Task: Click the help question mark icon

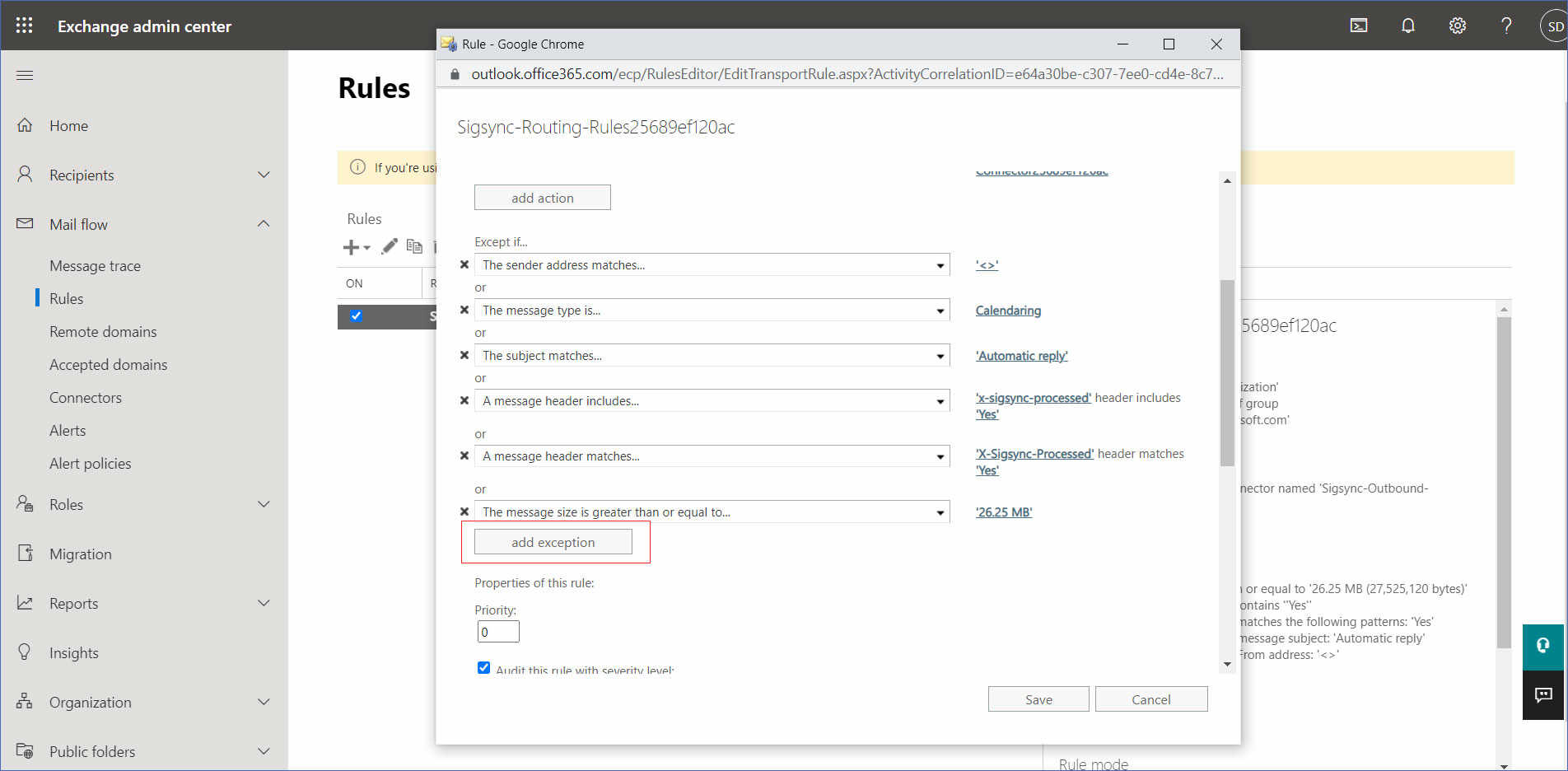Action: (1506, 26)
